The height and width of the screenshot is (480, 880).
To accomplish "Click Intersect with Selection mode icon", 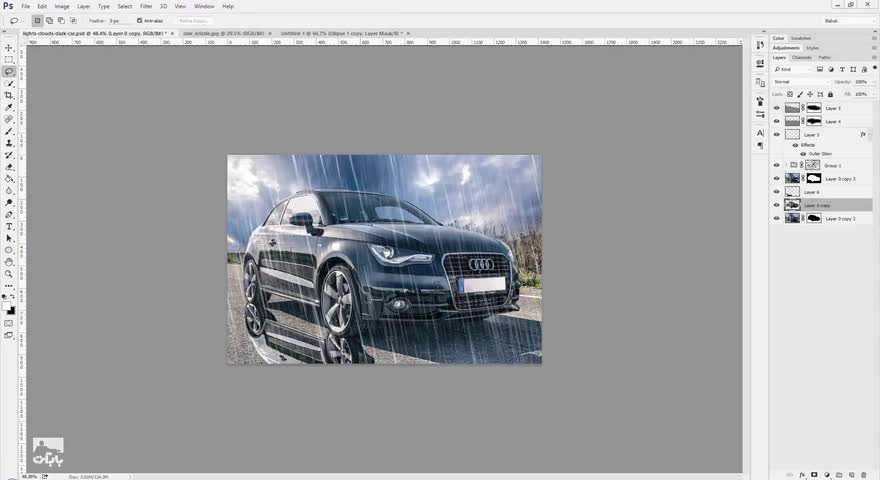I will pos(73,21).
